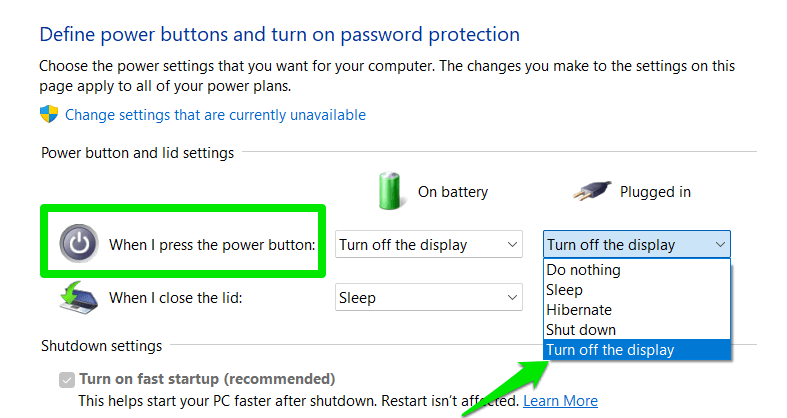
Task: Open On battery power button dropdown
Action: (429, 244)
